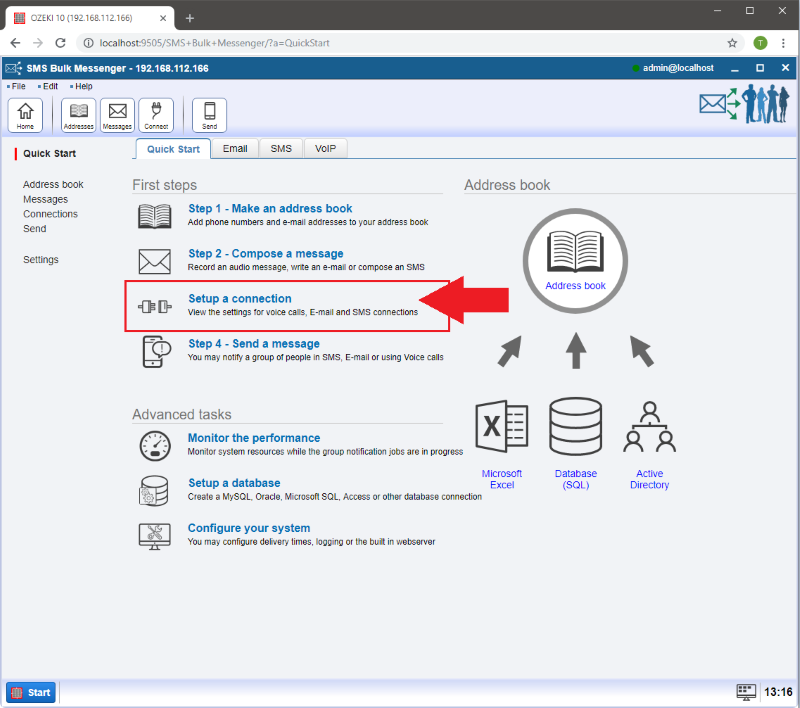Click the Microsoft Excel icon

(502, 428)
